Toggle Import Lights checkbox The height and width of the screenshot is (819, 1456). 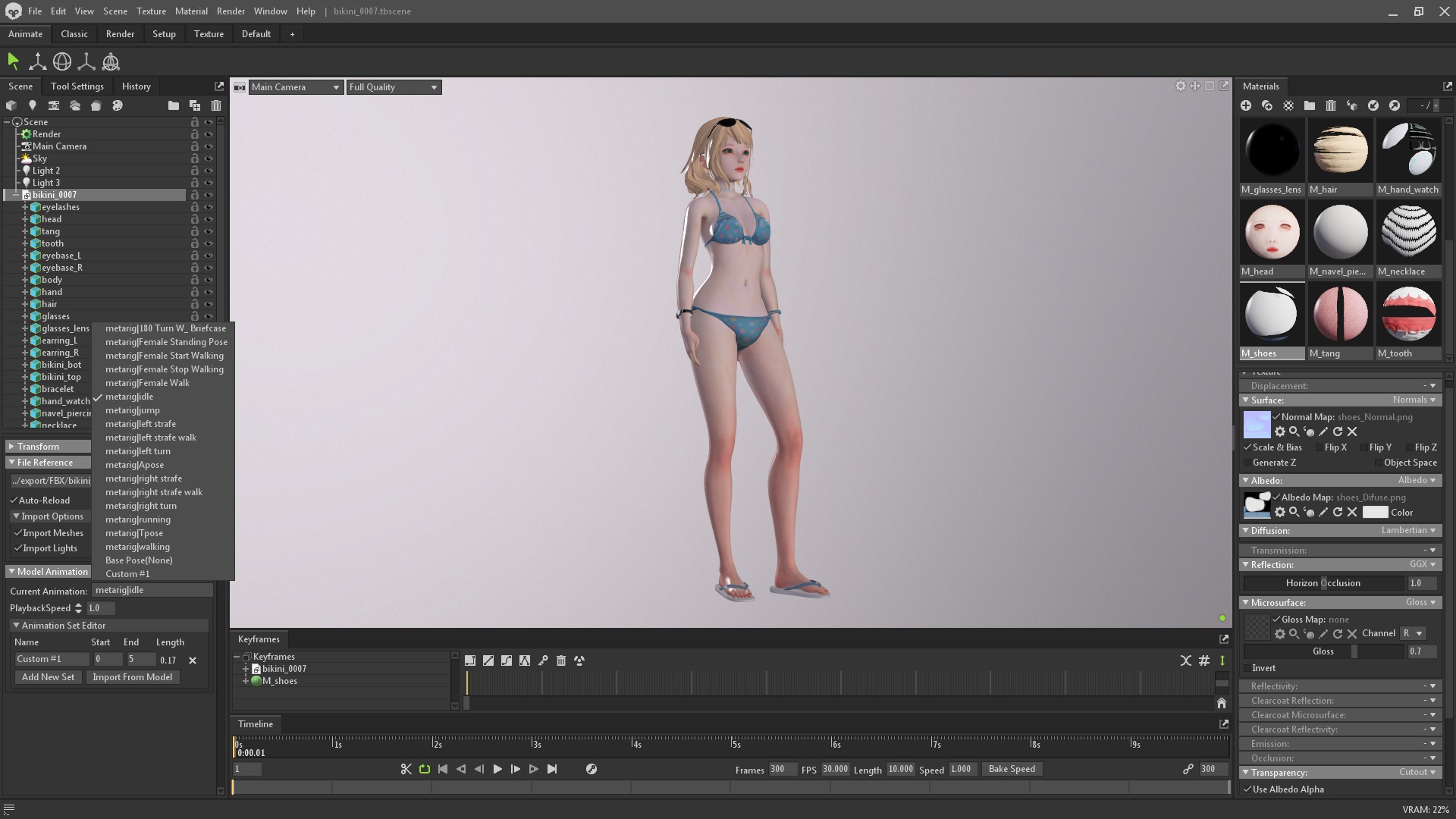coord(18,548)
